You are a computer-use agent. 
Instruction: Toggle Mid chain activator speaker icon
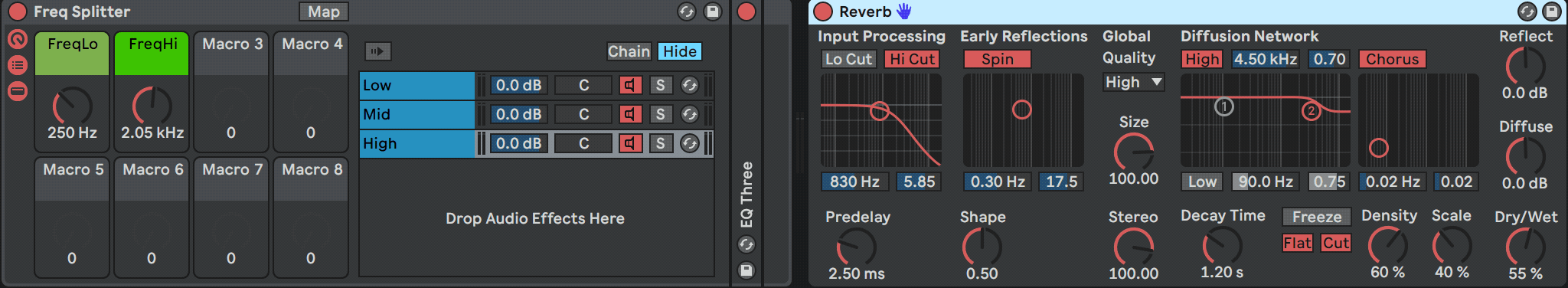(630, 114)
